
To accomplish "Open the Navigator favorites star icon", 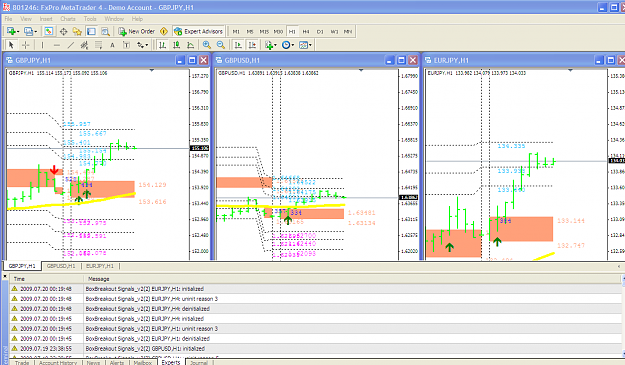I will [77, 31].
